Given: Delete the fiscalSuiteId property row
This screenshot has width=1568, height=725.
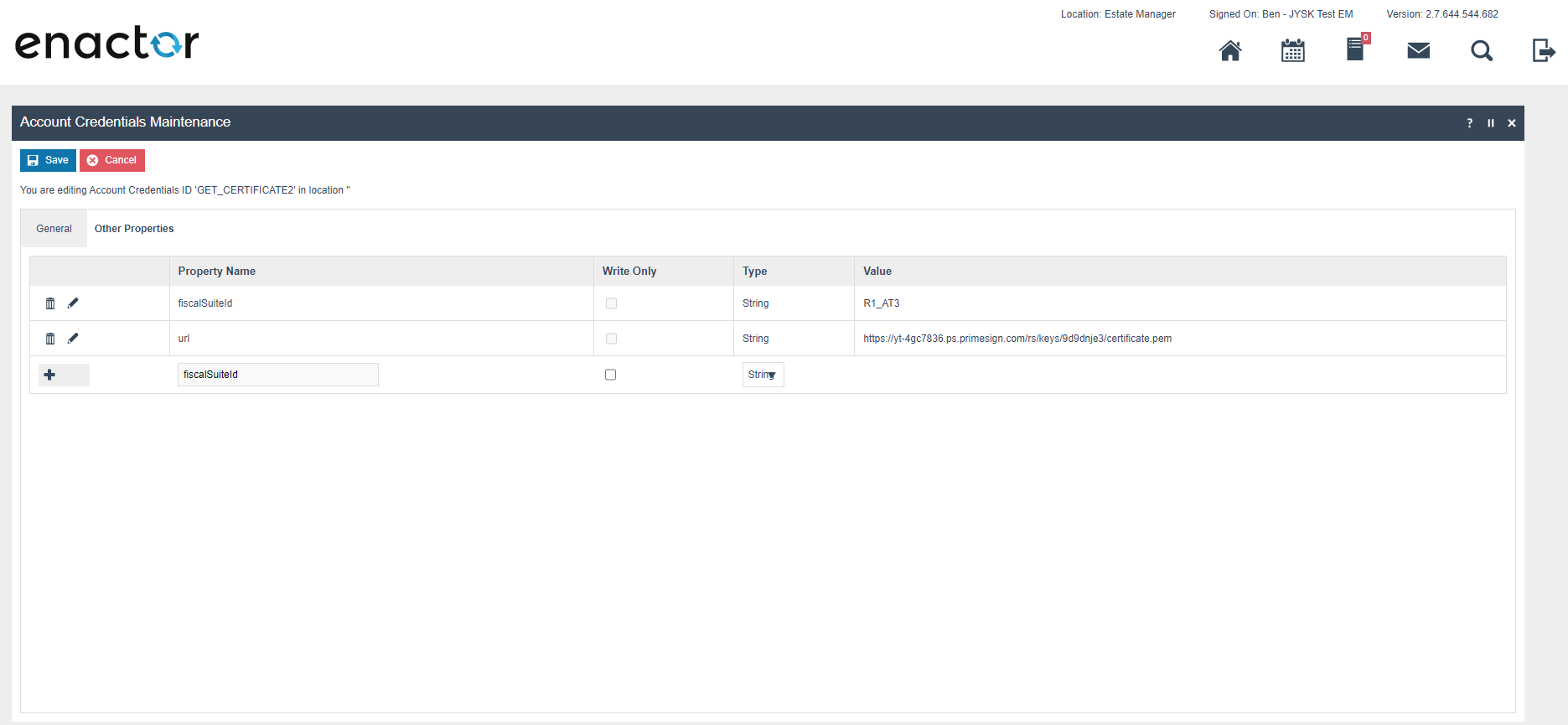Looking at the screenshot, I should coord(50,303).
